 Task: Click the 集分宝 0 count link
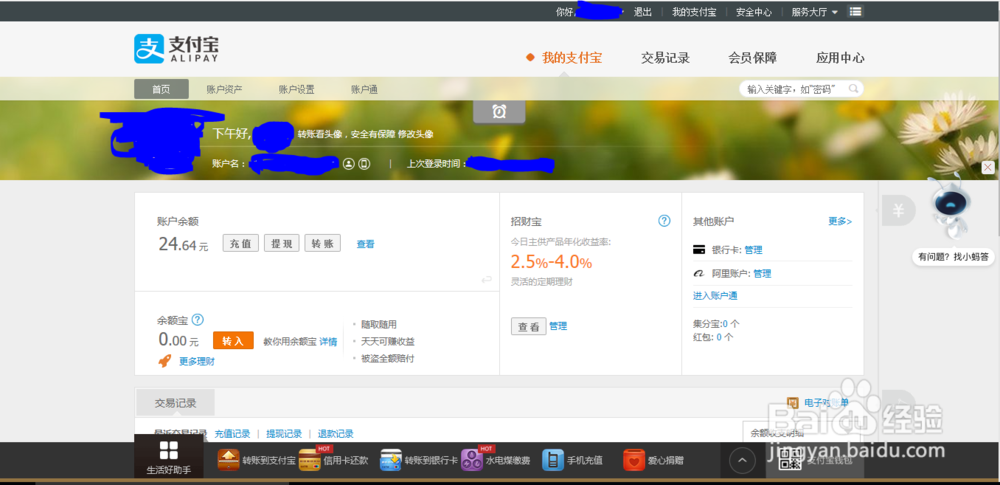pos(725,324)
